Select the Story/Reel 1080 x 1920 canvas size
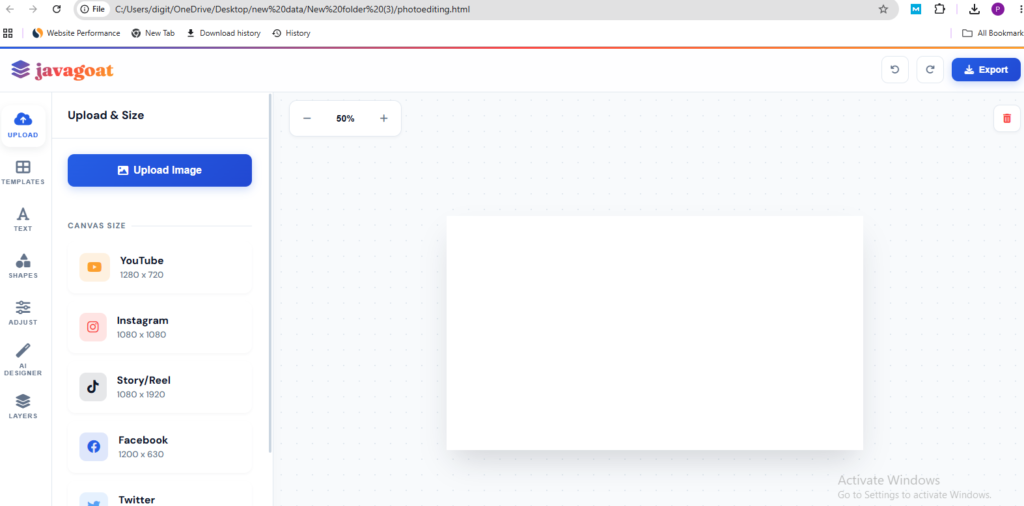 159,387
